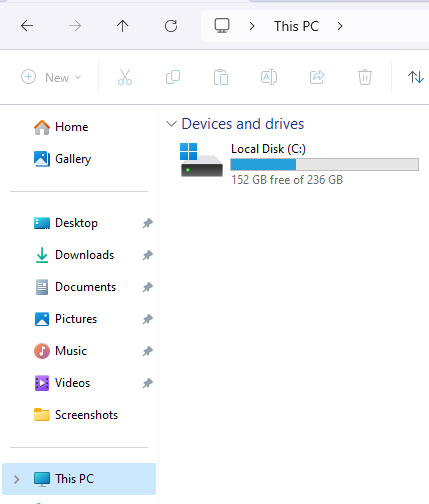
Task: Expand the This PC tree node
Action: click(16, 479)
